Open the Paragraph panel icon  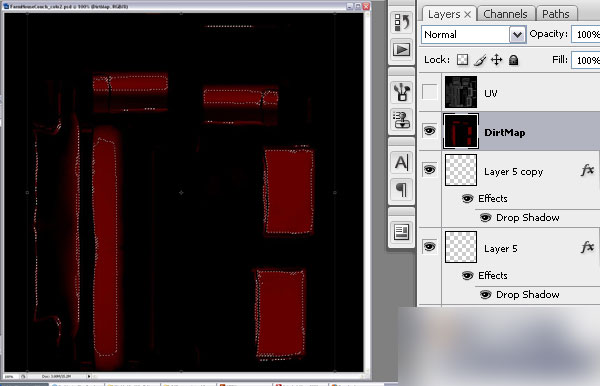(401, 189)
